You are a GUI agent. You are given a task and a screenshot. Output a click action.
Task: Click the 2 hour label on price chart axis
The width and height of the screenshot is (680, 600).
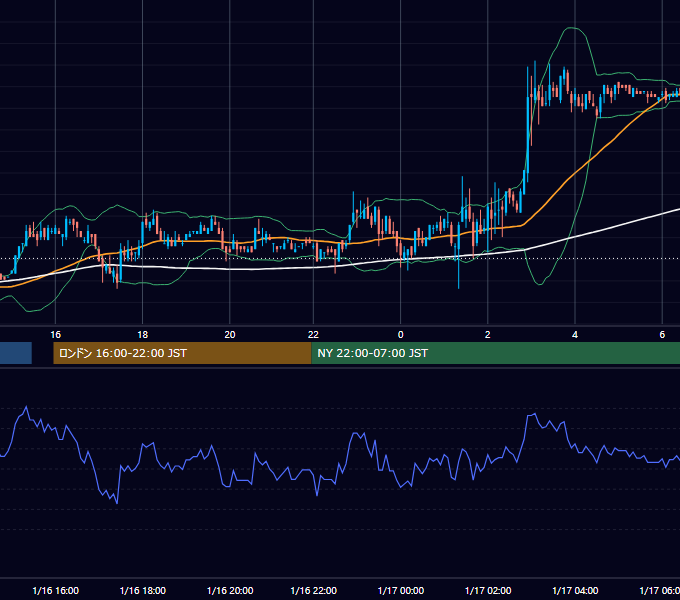[487, 335]
